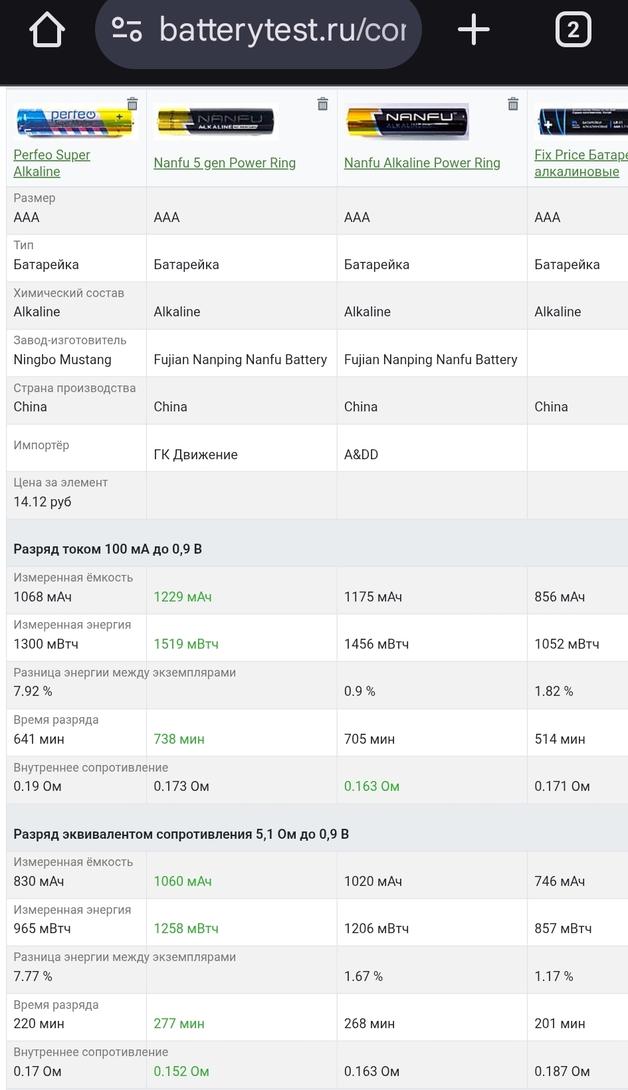Open the Nanfu Alkaline Power Ring battery image
Screen dimensions: 628x1090
click(x=406, y=122)
